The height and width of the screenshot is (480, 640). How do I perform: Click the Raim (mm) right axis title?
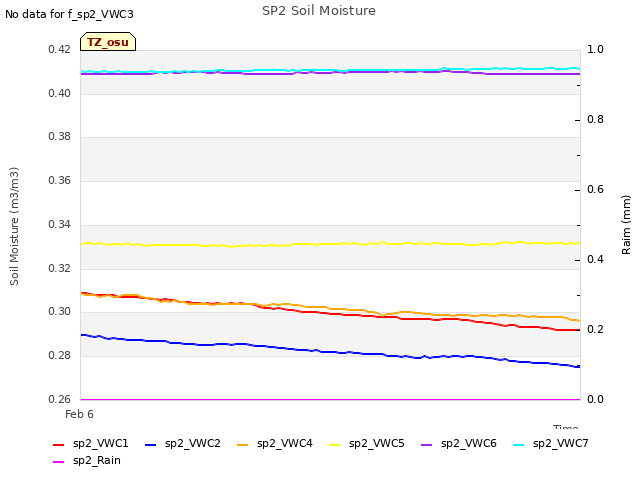point(626,225)
